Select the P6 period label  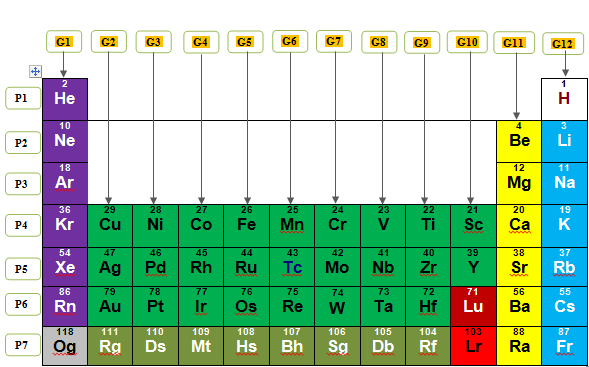pyautogui.click(x=23, y=304)
